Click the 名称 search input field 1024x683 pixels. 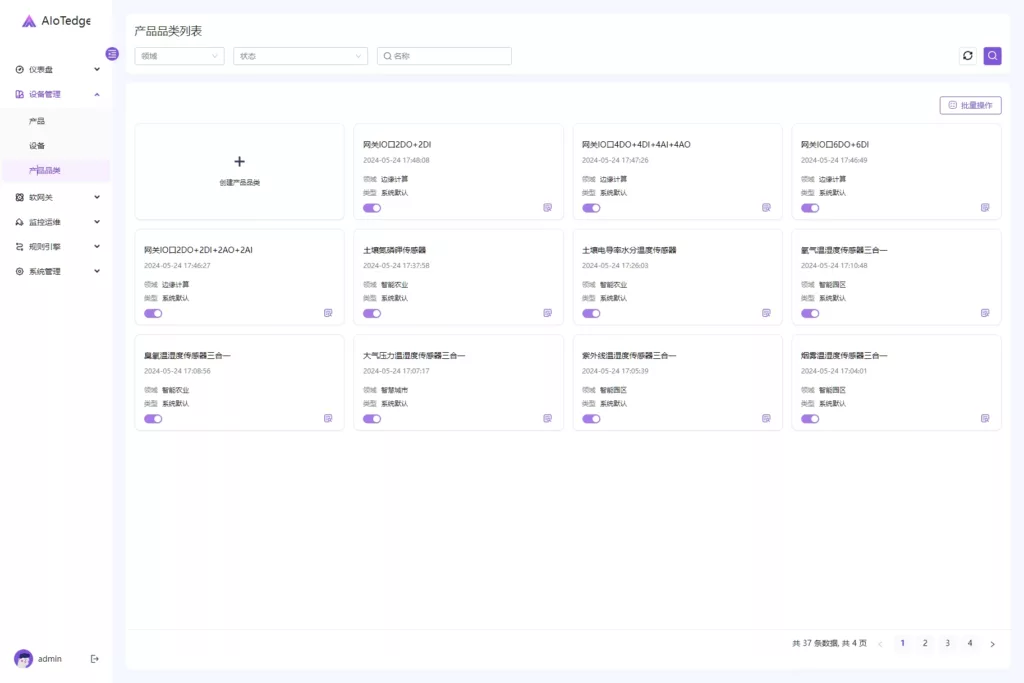[448, 56]
